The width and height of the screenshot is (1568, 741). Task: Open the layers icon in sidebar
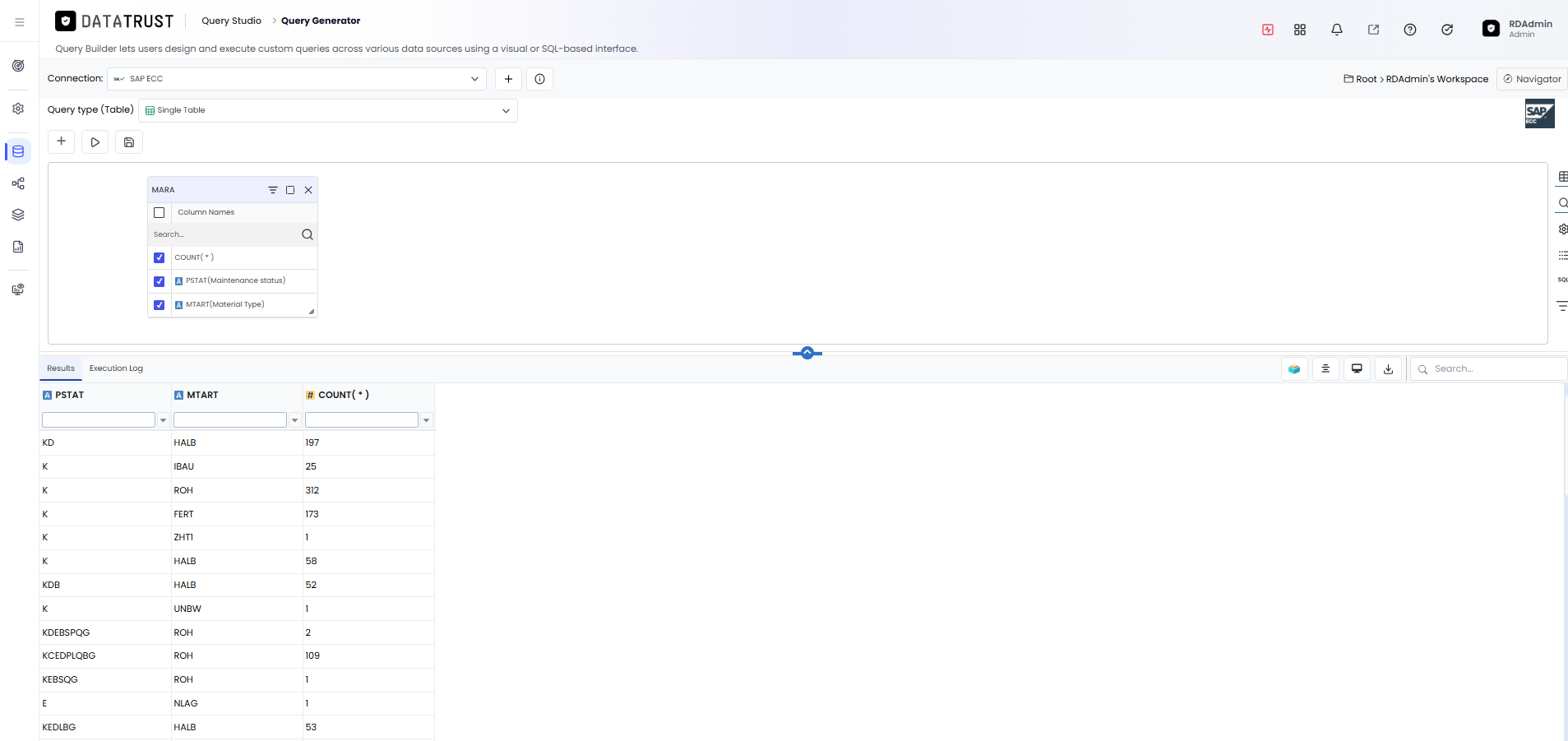pyautogui.click(x=18, y=215)
